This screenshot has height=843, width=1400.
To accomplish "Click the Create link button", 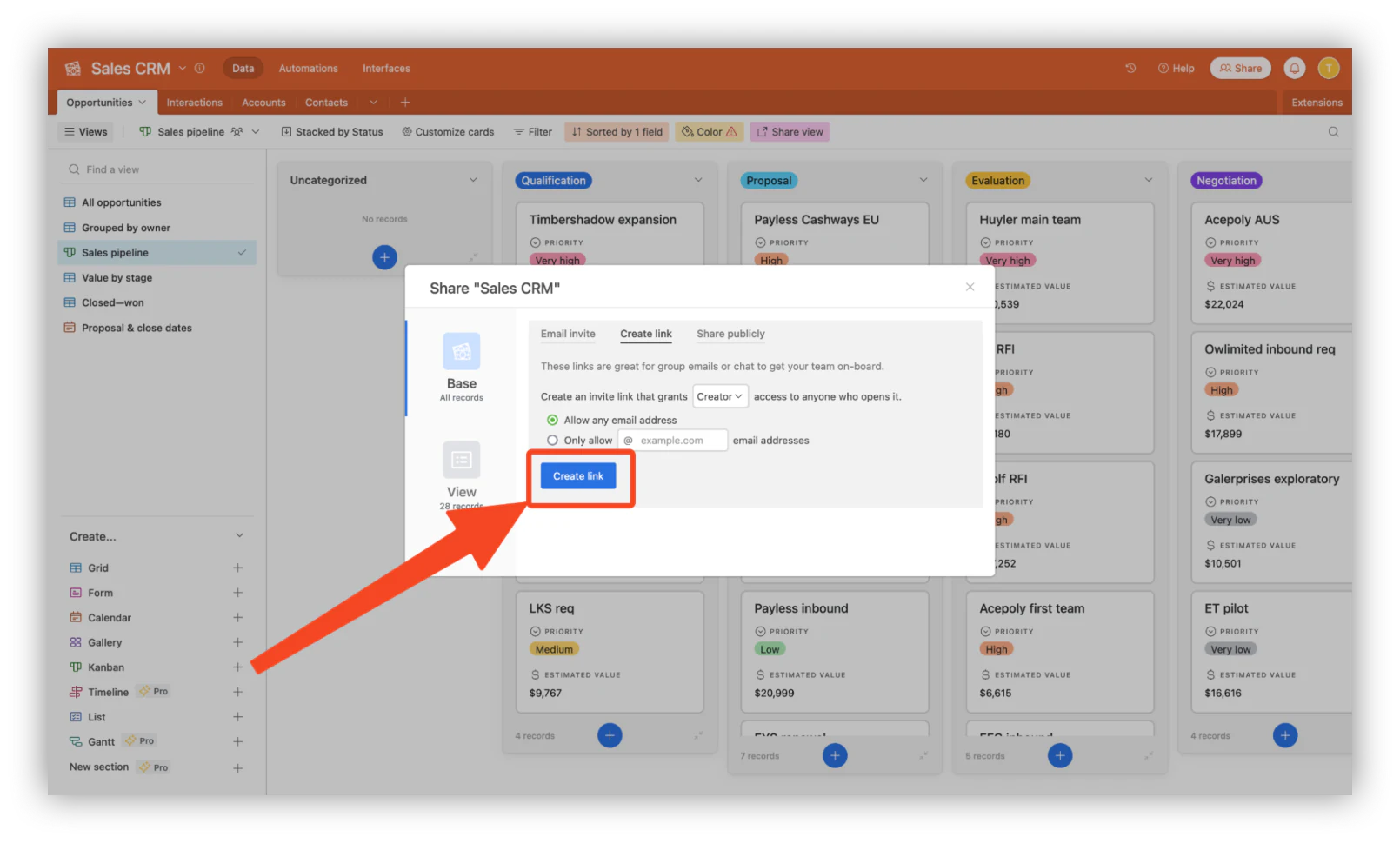I will (578, 476).
